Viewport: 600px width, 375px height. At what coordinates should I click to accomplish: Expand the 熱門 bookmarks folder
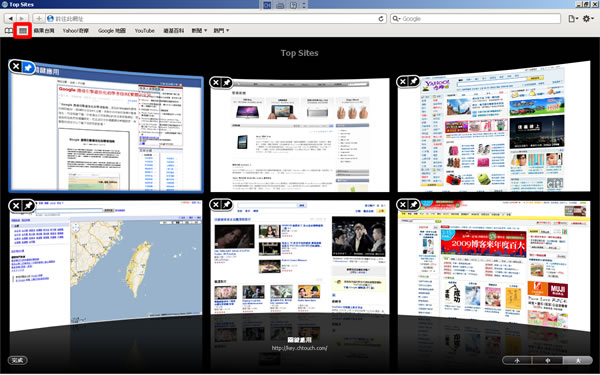click(x=221, y=31)
